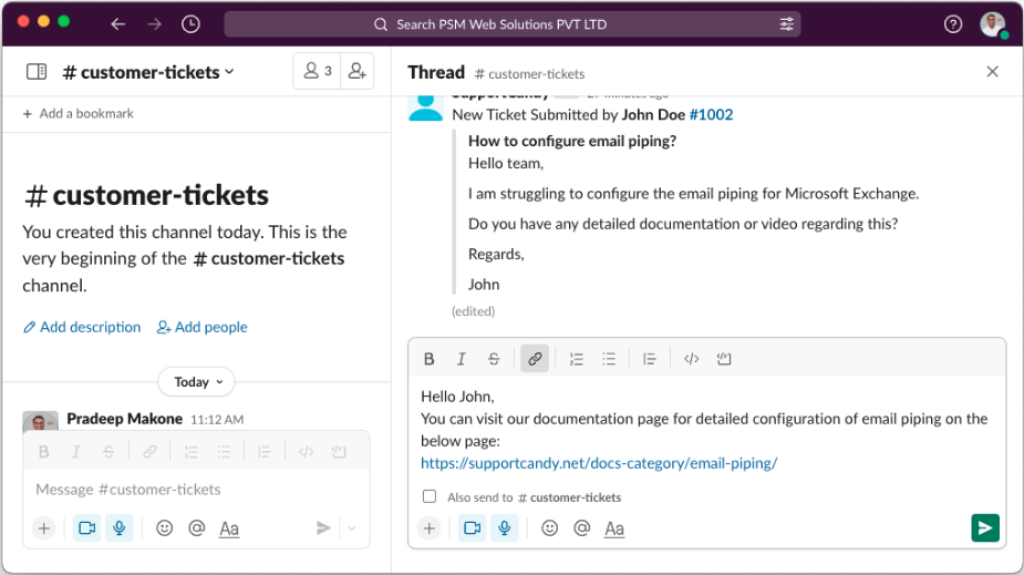Click the send arrow in channel composer
The image size is (1024, 575).
323,528
